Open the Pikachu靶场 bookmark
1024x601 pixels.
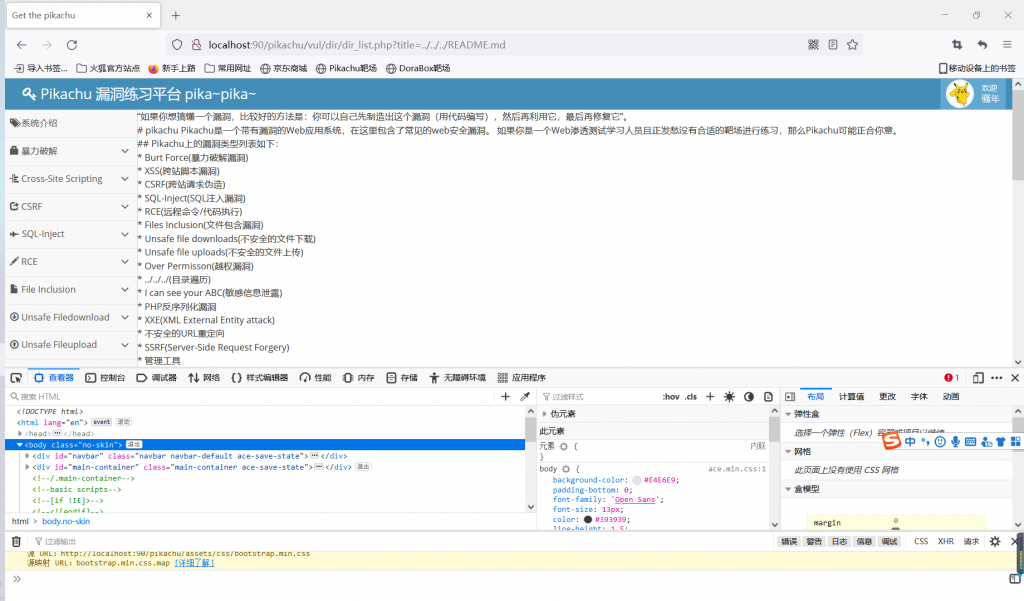346,68
